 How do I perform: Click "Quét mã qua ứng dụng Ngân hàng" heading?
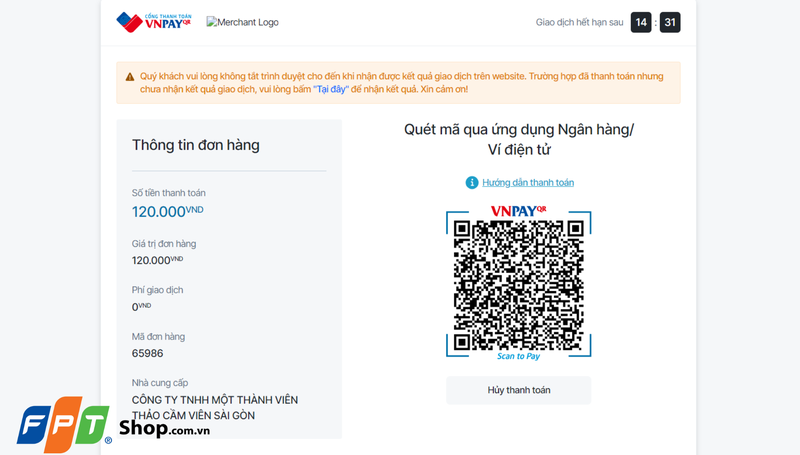click(519, 130)
